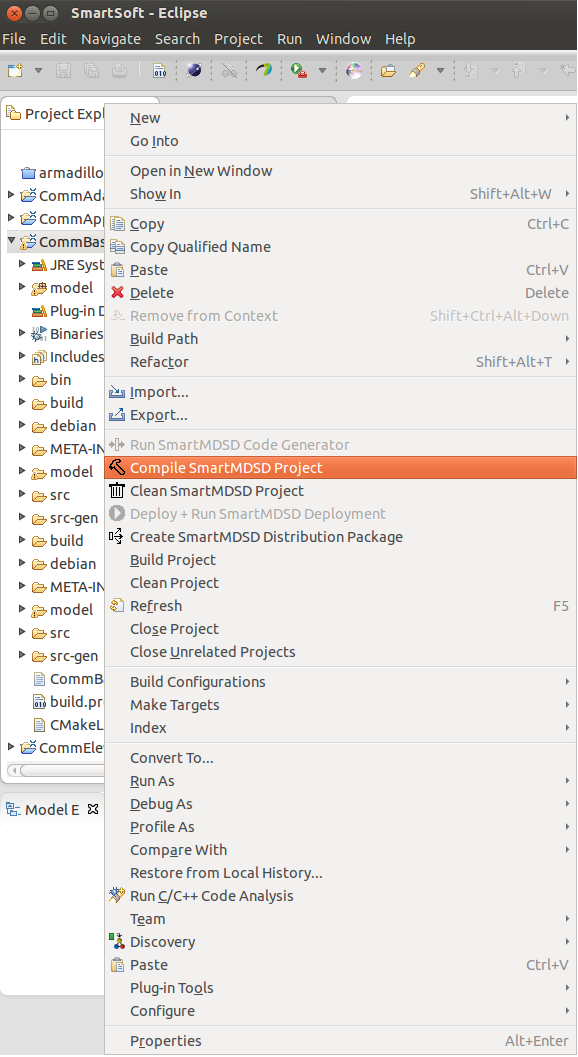This screenshot has height=1057, width=578.
Task: Open dropdown arrow beside highlighter pen icon
Action: pos(440,70)
